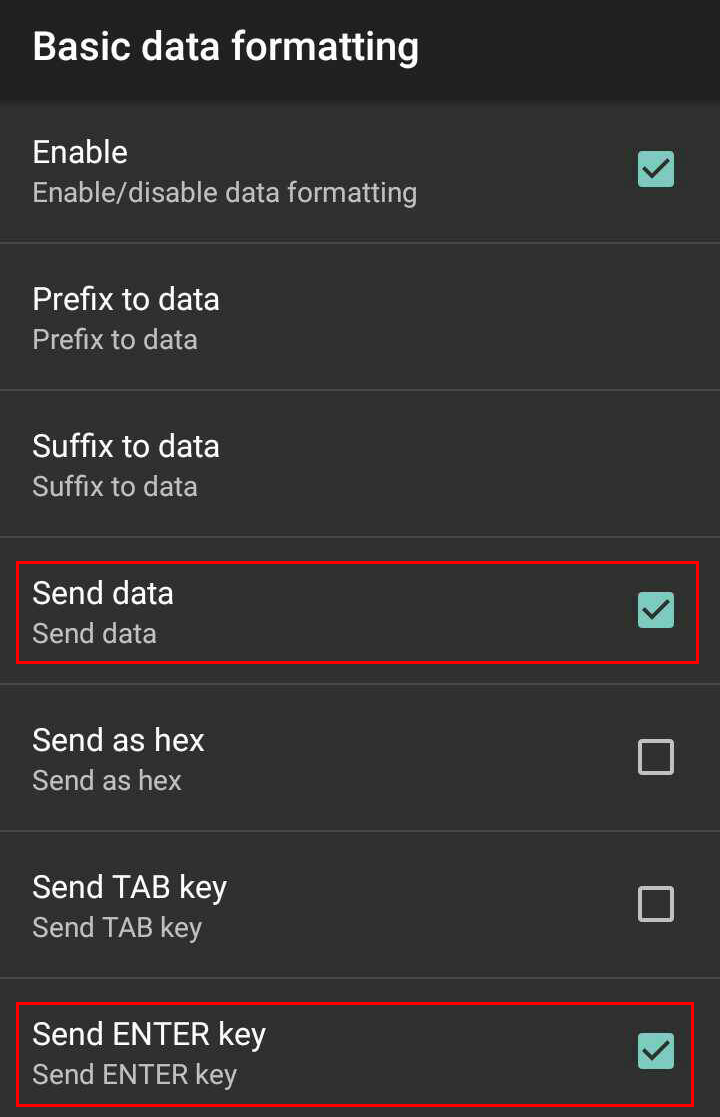Tap the Enable/disable data formatting description

(224, 192)
